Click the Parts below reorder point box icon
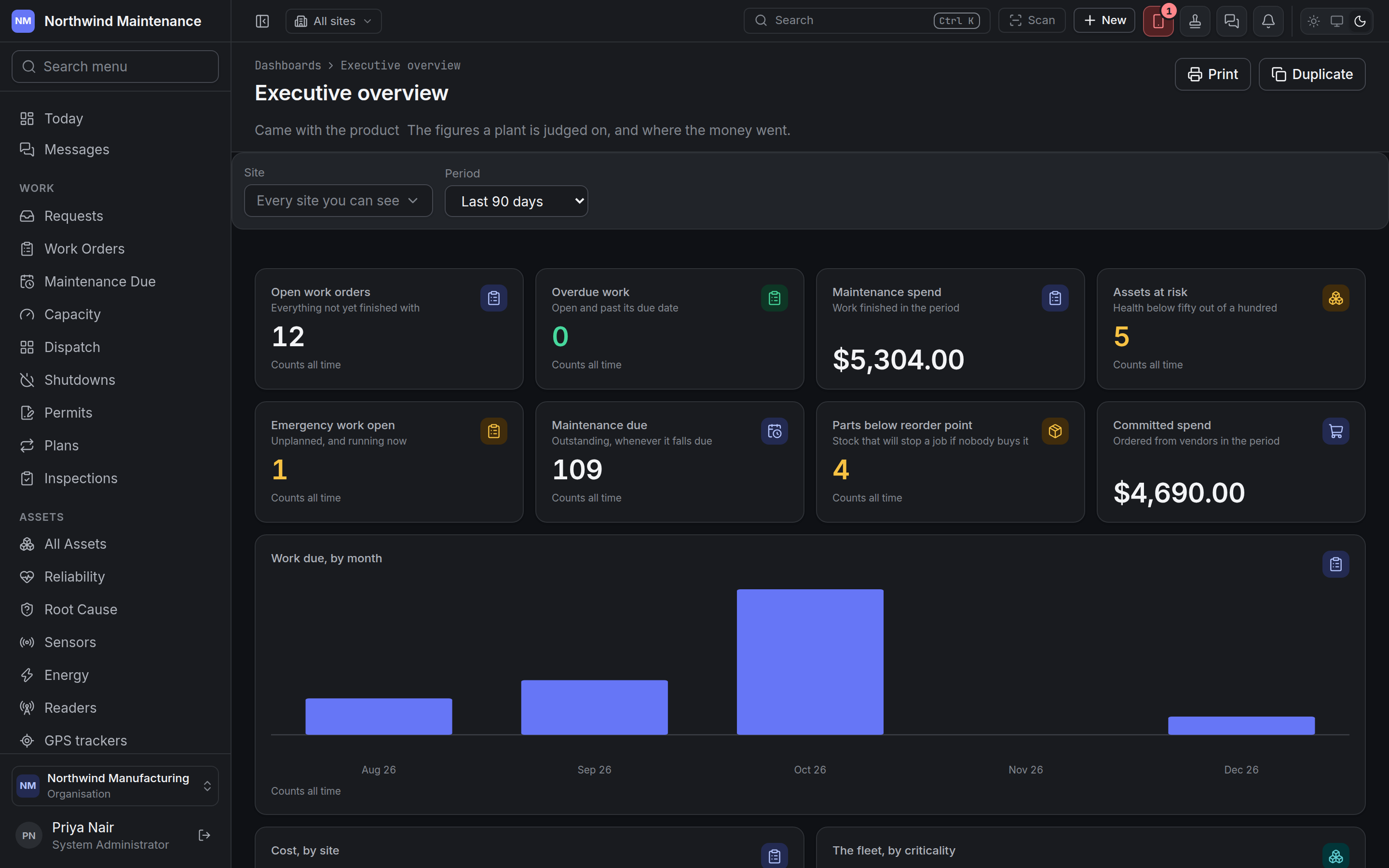The image size is (1389, 868). coord(1055,431)
